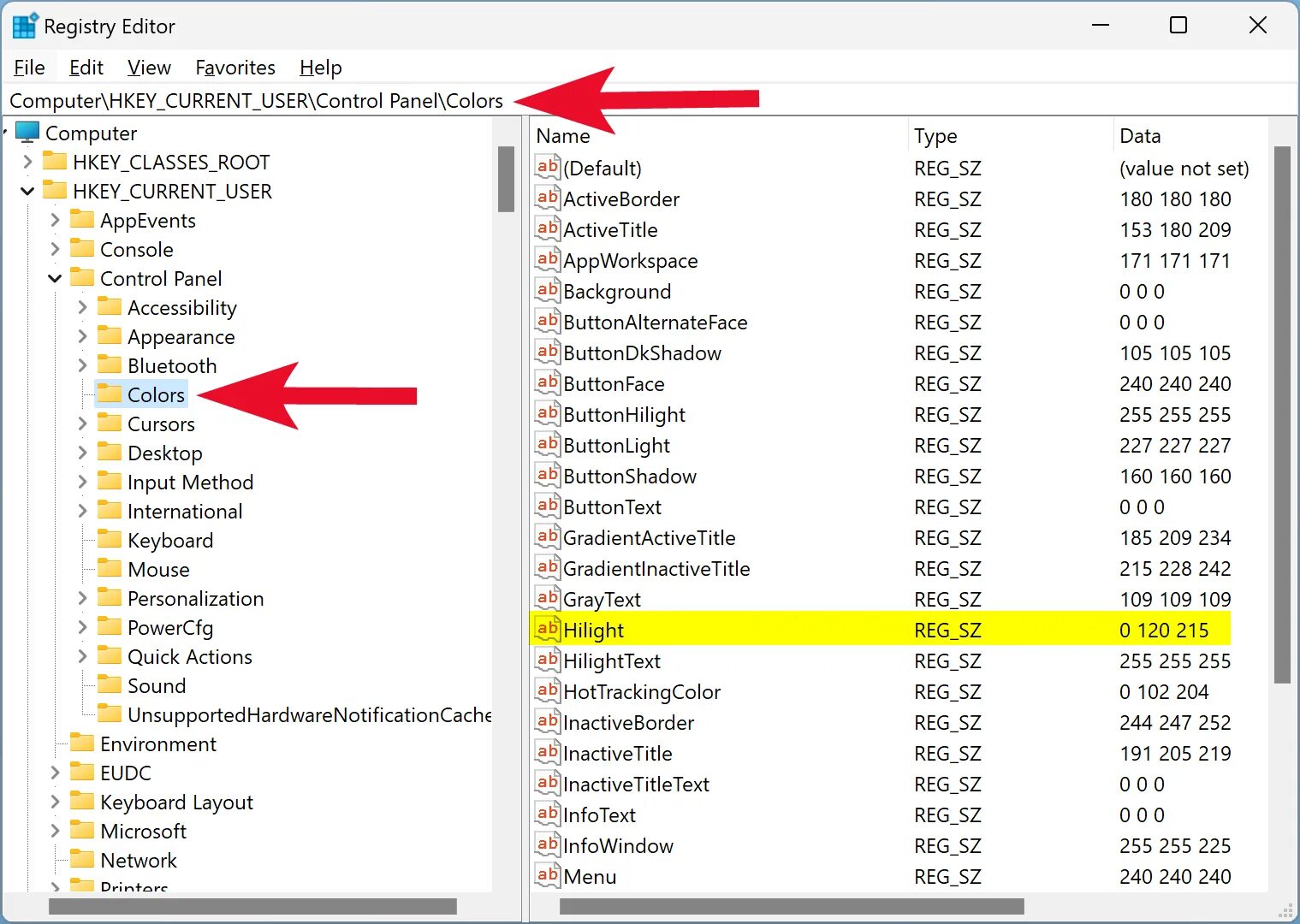Expand the Quick Actions key

point(82,656)
